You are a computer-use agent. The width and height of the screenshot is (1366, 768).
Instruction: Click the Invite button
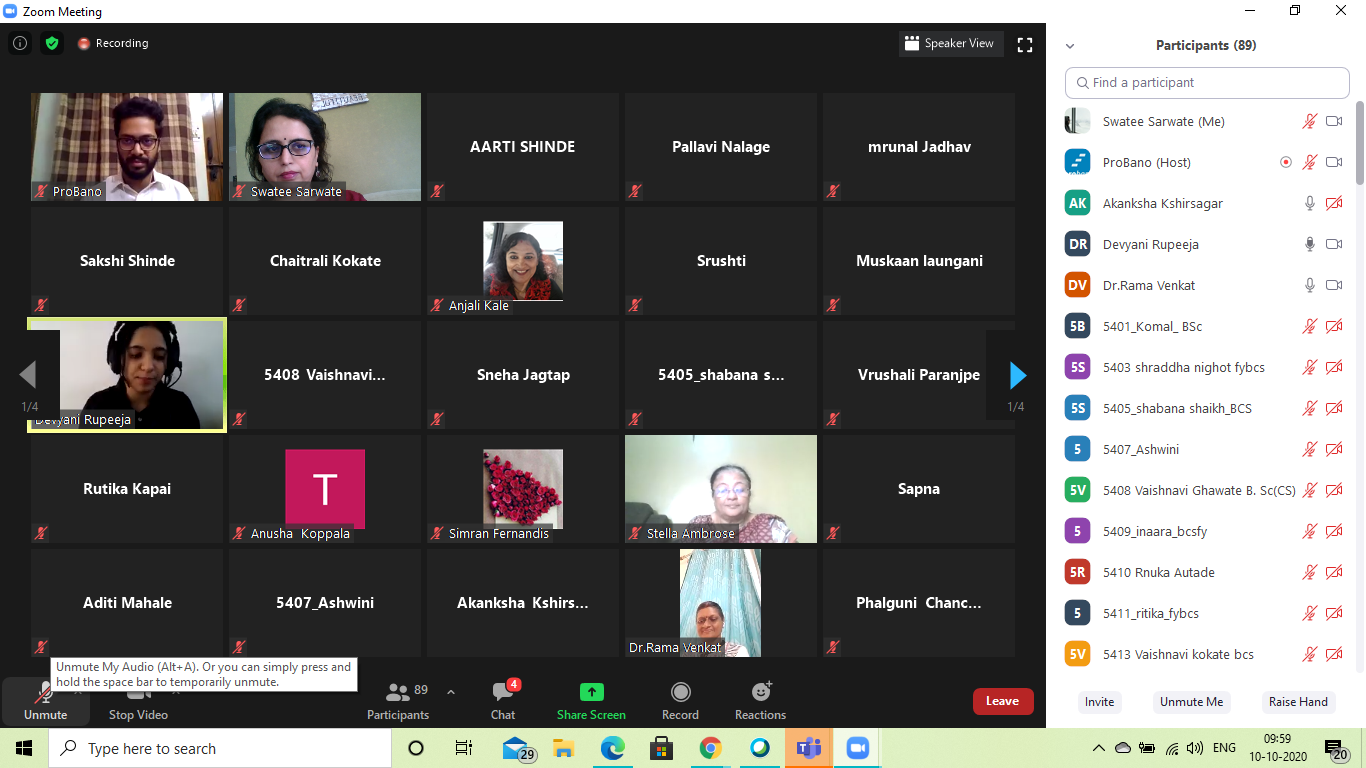1099,702
